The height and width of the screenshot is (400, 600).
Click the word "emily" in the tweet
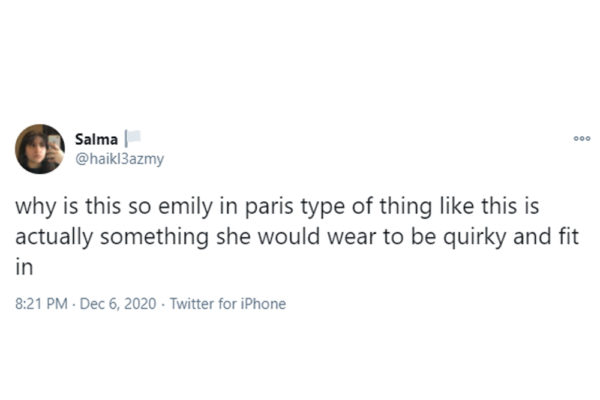coord(185,207)
